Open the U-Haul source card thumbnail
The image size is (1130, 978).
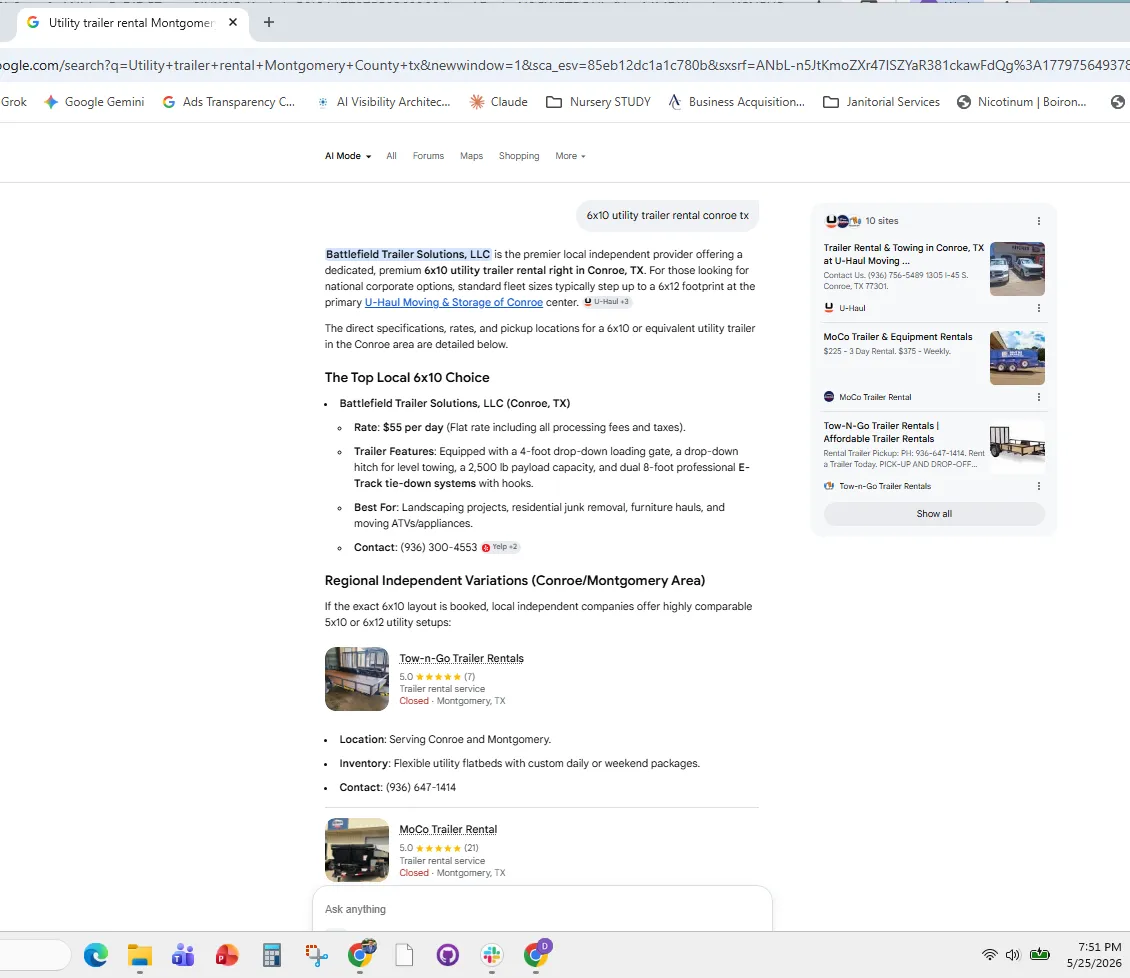(x=1017, y=269)
